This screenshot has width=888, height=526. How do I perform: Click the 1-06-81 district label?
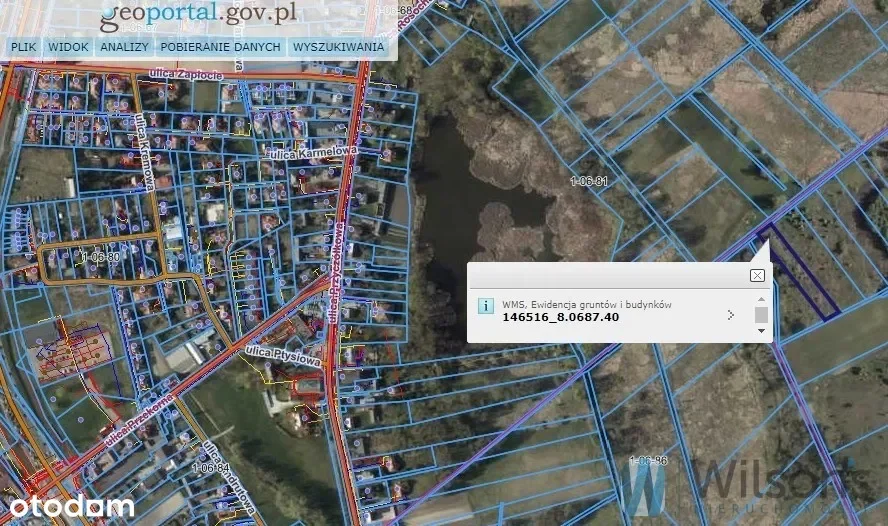(588, 181)
